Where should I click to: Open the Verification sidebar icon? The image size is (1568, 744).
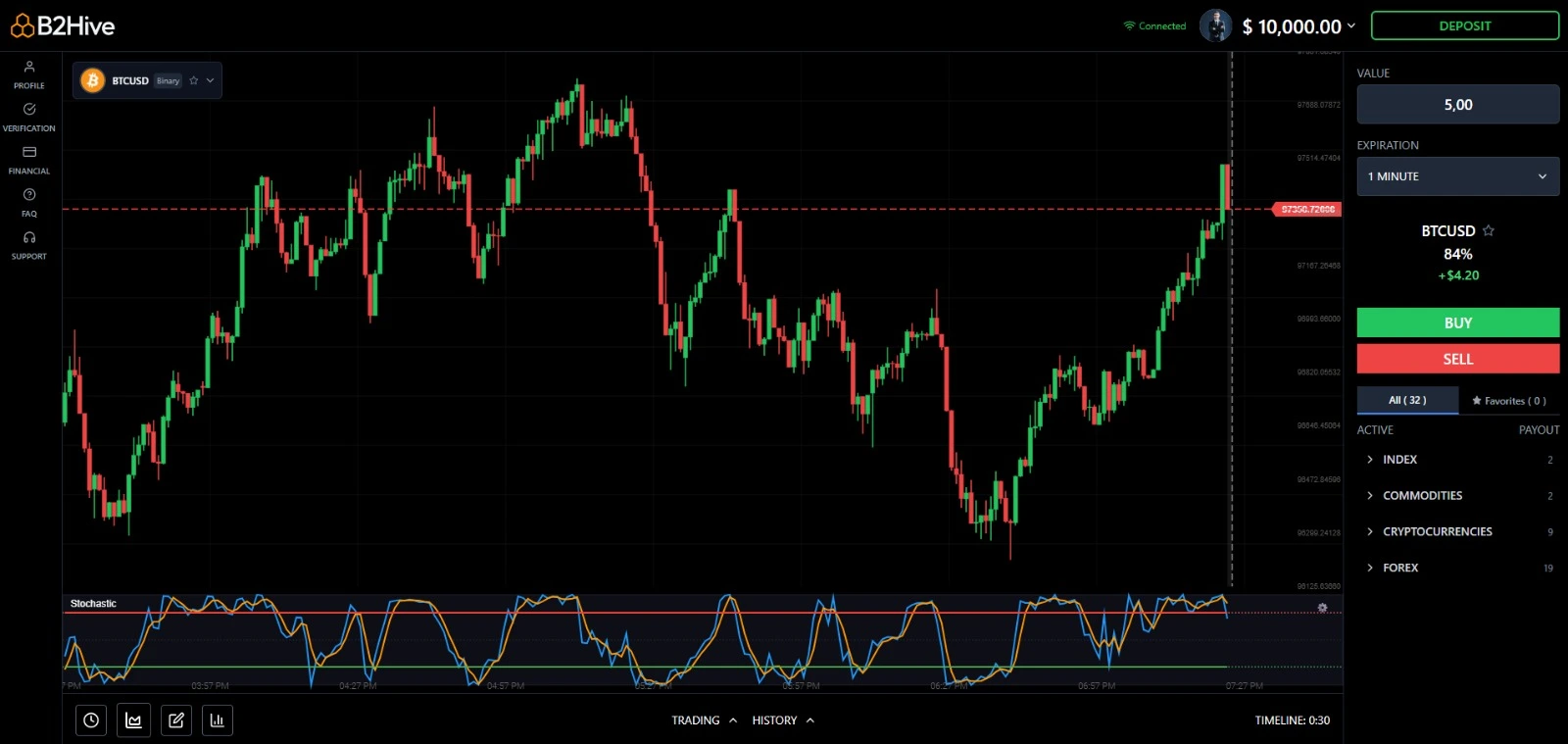click(29, 110)
